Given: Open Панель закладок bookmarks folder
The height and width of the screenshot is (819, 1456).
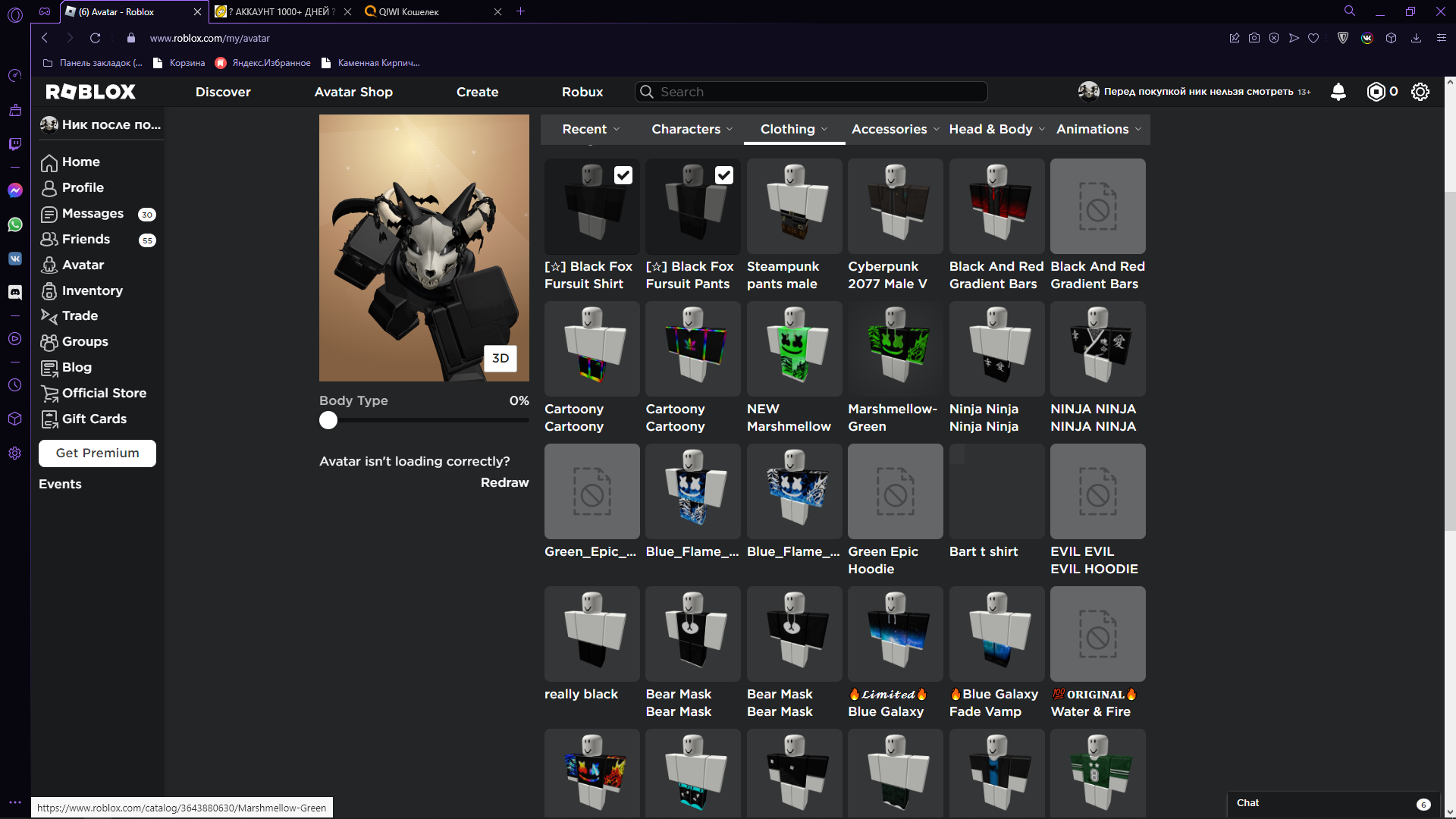Looking at the screenshot, I should pos(93,63).
